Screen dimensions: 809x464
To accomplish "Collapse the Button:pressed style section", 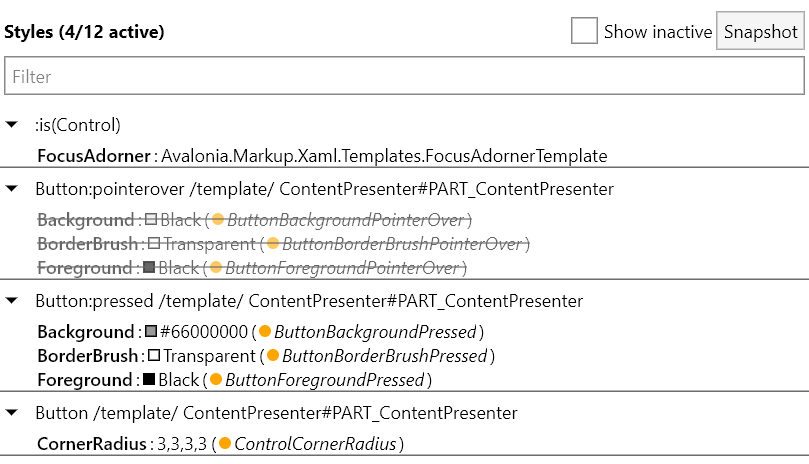I will point(11,301).
